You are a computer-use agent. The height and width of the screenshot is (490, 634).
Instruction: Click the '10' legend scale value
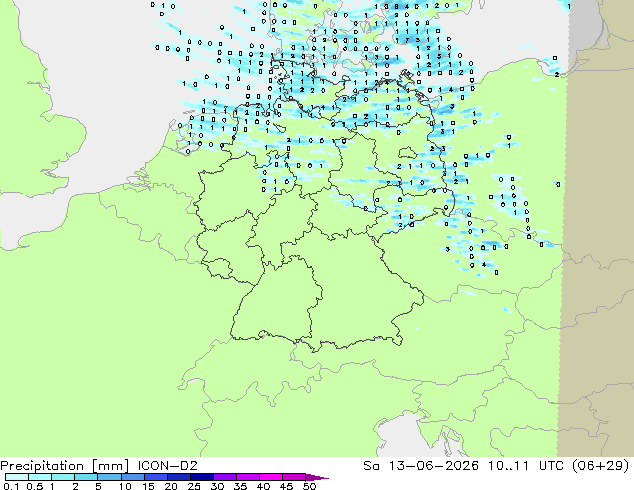click(125, 486)
